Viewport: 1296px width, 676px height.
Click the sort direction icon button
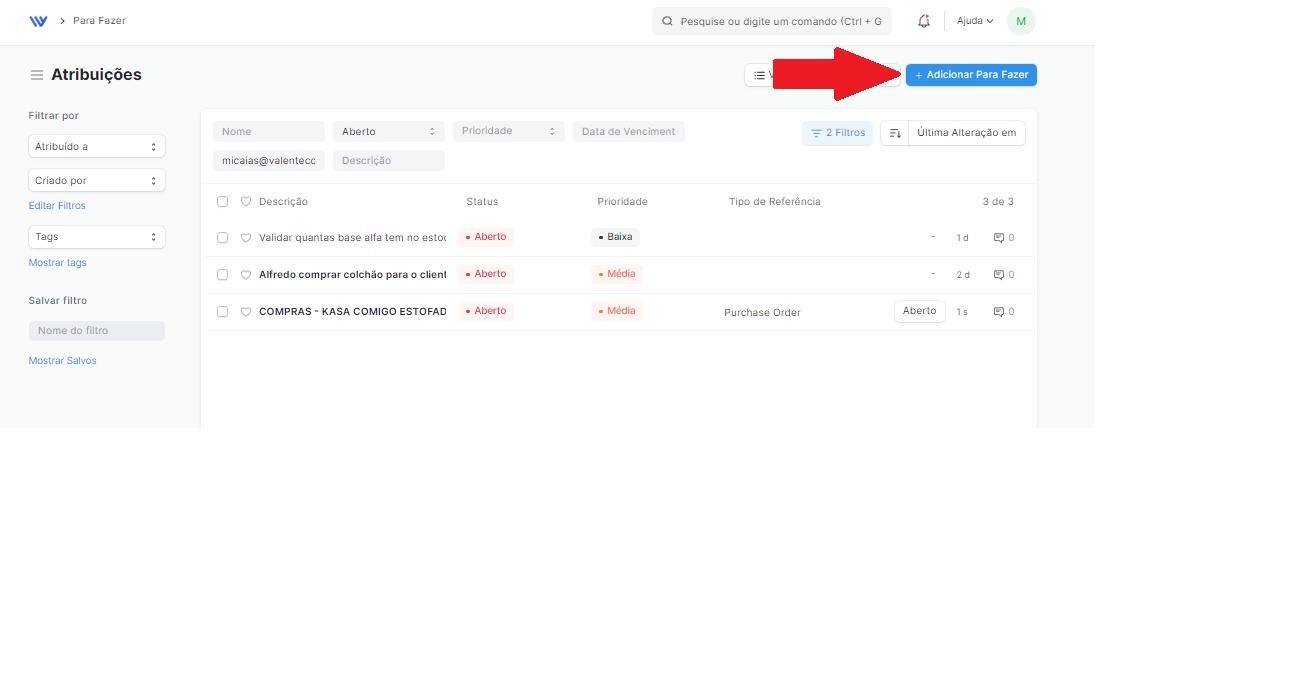(x=895, y=133)
